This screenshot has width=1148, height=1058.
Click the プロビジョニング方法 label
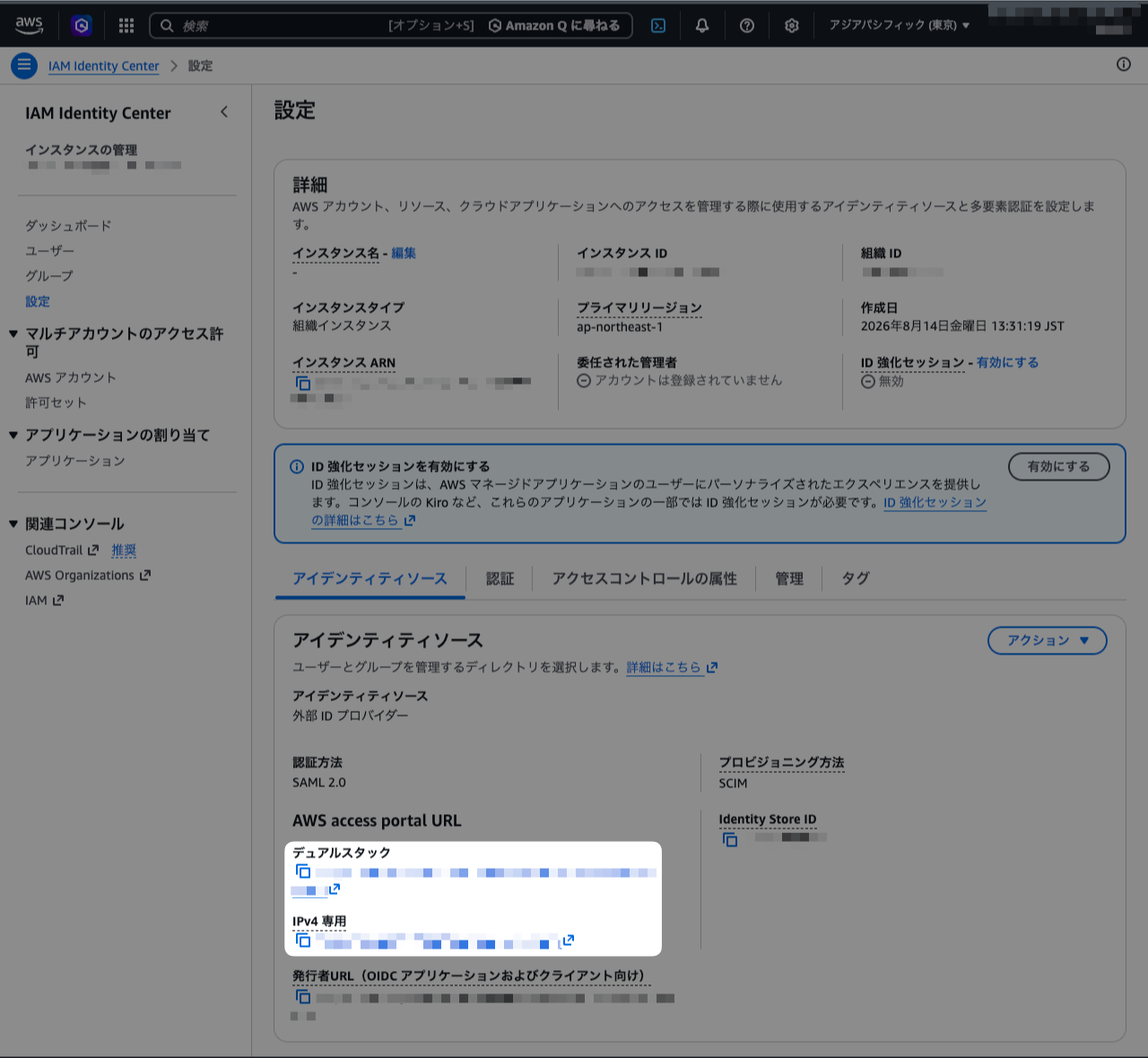[781, 763]
